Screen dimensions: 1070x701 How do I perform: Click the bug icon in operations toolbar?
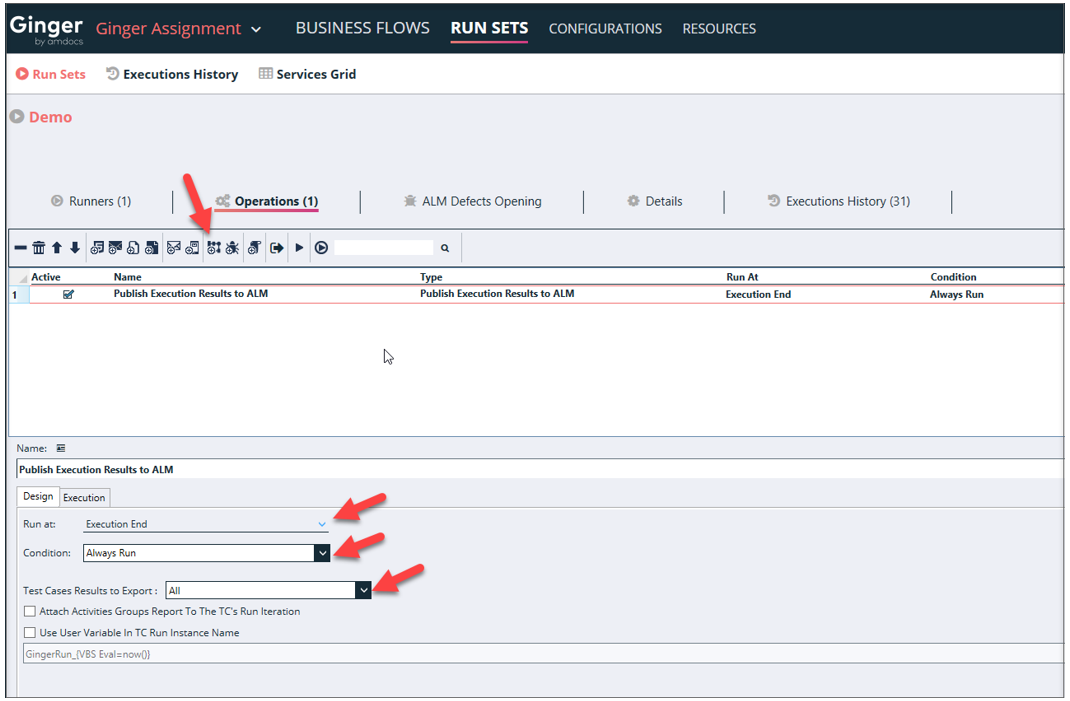(232, 248)
